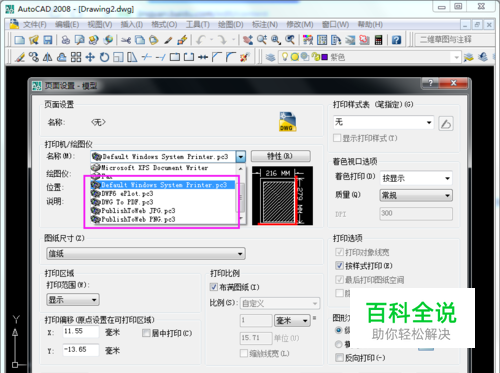Screen dimensions: 500x373
Task: Click the Redo arrow icon
Action: pyautogui.click(x=222, y=40)
